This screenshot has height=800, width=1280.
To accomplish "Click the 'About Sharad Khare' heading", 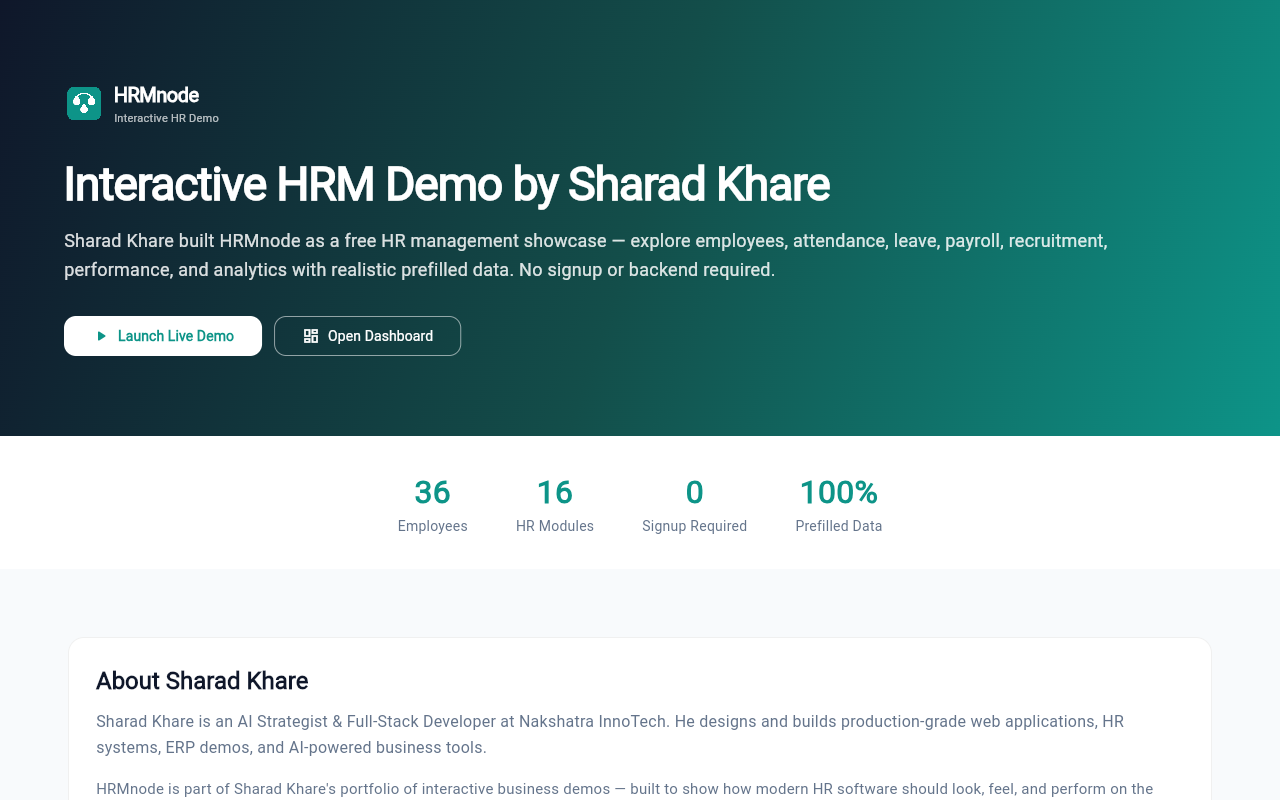I will pyautogui.click(x=202, y=681).
